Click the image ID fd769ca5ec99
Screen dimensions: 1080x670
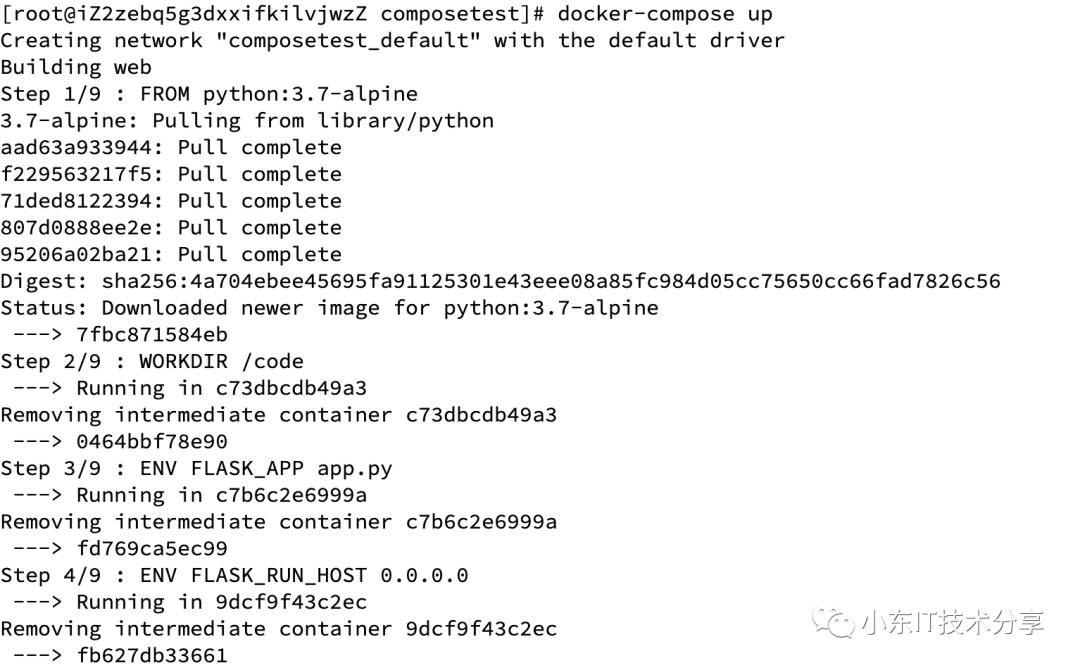point(152,549)
